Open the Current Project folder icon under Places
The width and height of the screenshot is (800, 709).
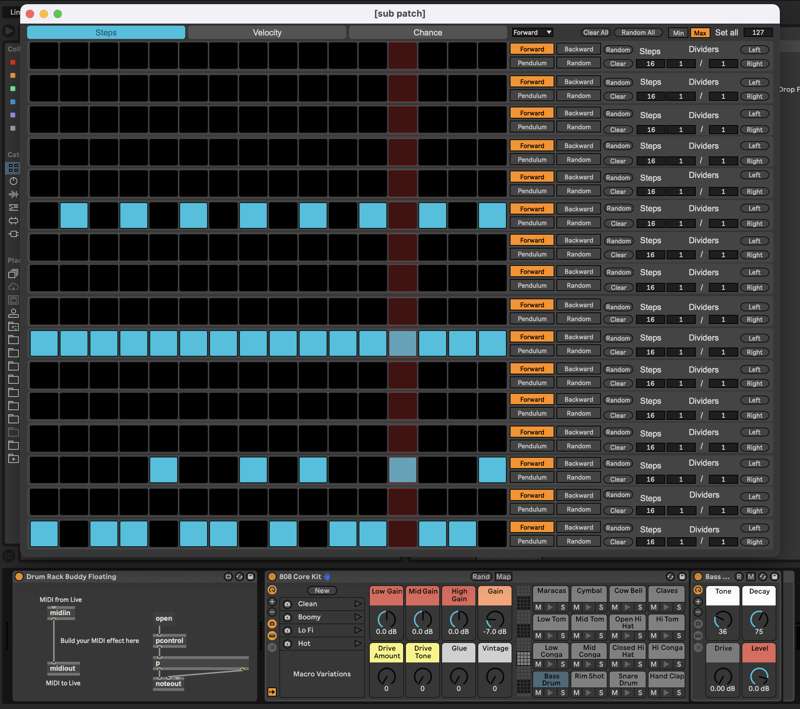(13, 326)
